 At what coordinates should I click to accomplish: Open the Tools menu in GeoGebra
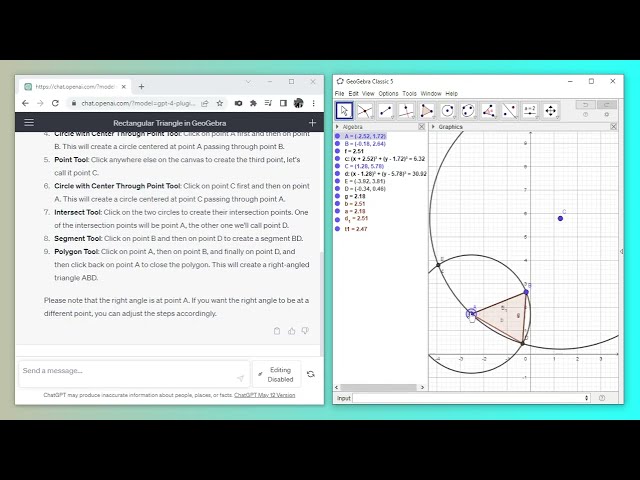point(409,93)
